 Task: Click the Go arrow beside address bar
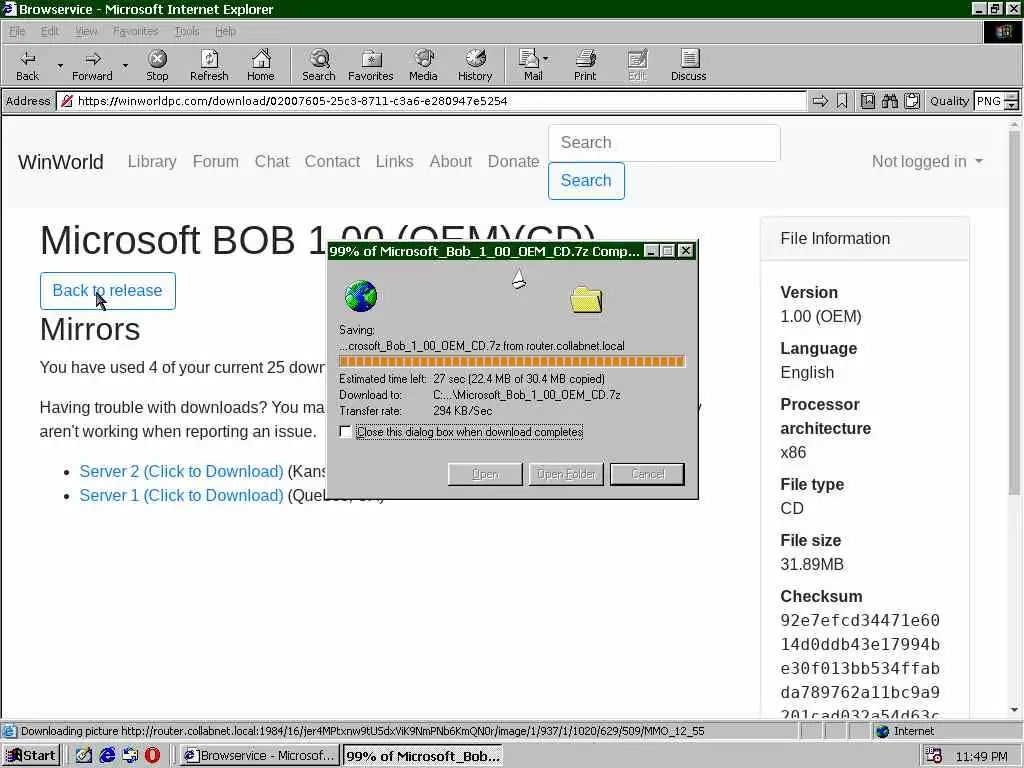point(820,101)
